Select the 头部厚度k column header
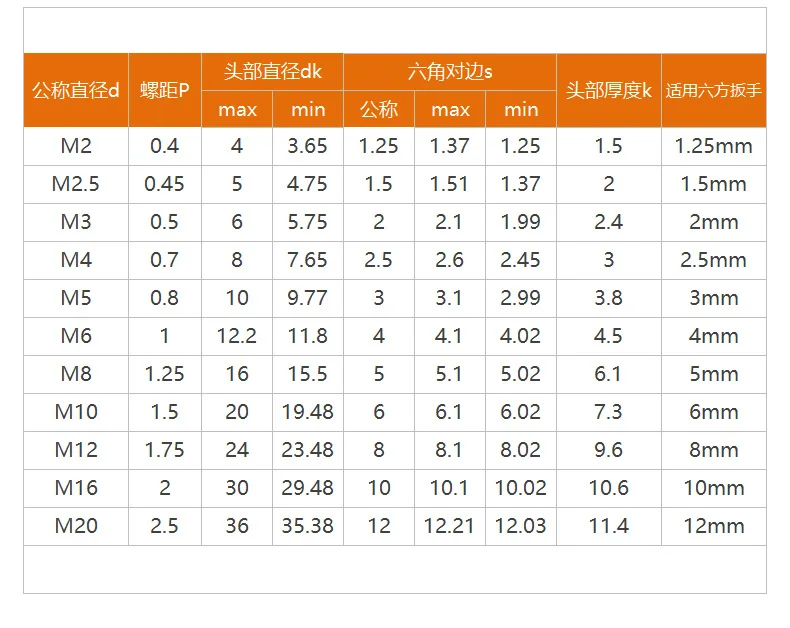Viewport: 790px width, 628px height. 609,90
